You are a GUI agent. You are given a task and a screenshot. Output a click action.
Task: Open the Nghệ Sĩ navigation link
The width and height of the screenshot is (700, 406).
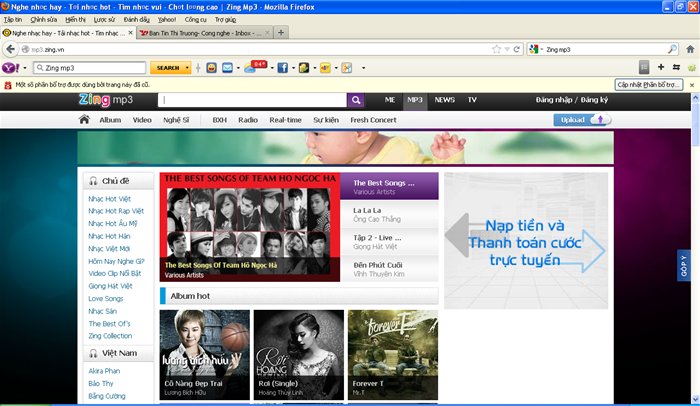(176, 120)
